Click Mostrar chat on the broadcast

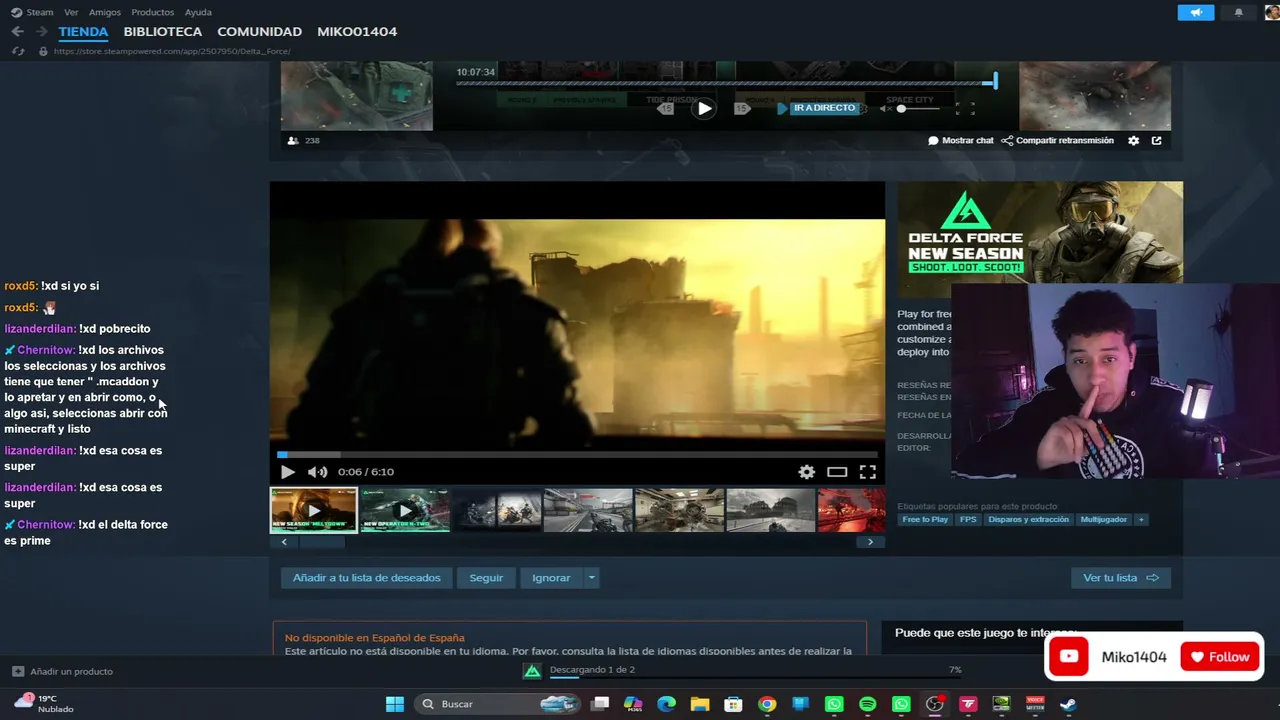coord(961,141)
